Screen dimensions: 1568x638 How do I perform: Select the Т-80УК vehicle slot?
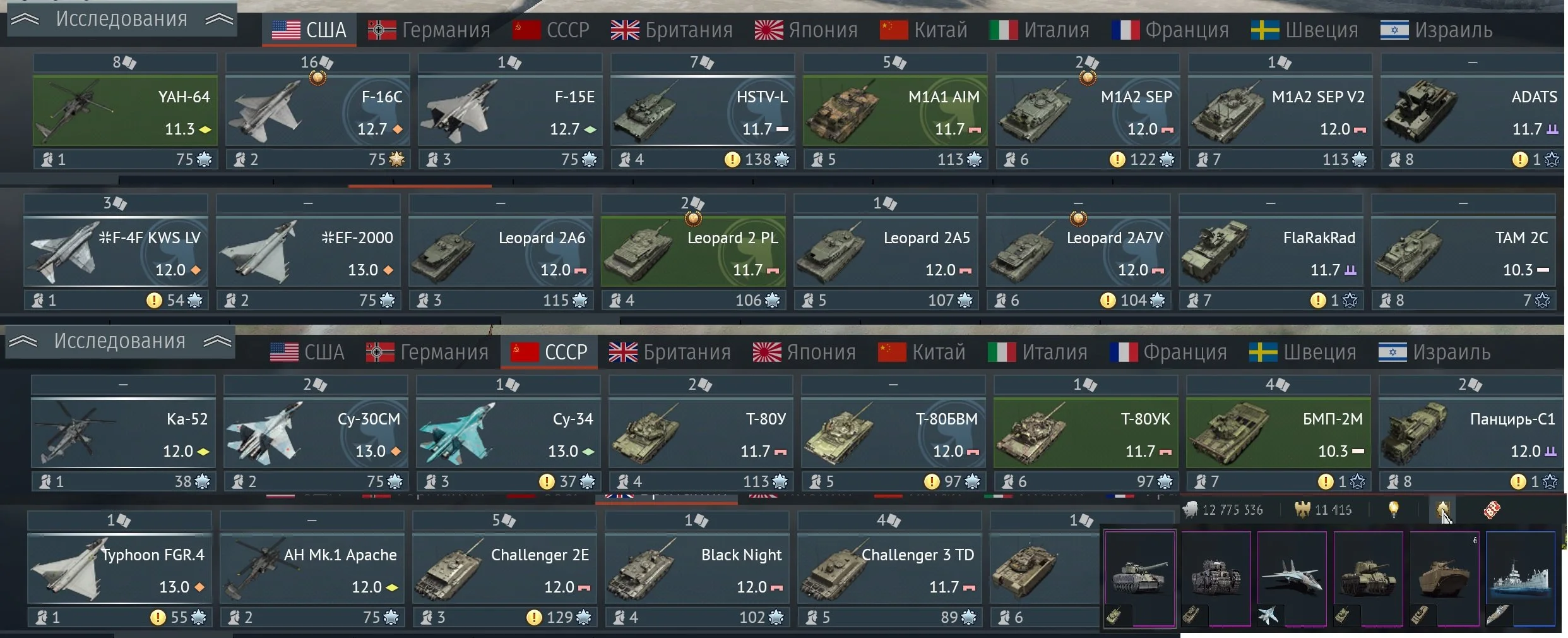pos(1086,433)
